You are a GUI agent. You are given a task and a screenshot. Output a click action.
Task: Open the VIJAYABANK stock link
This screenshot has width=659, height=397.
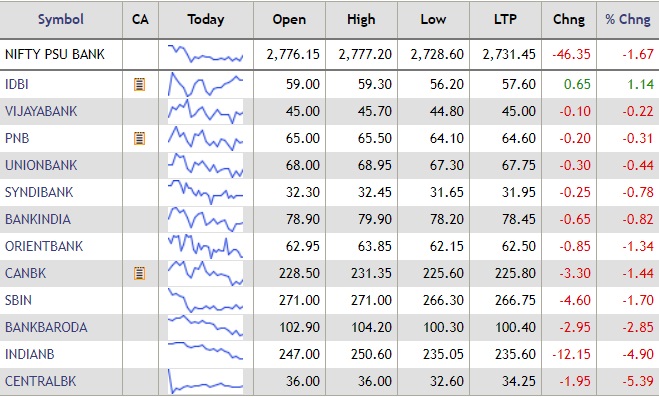(x=41, y=111)
